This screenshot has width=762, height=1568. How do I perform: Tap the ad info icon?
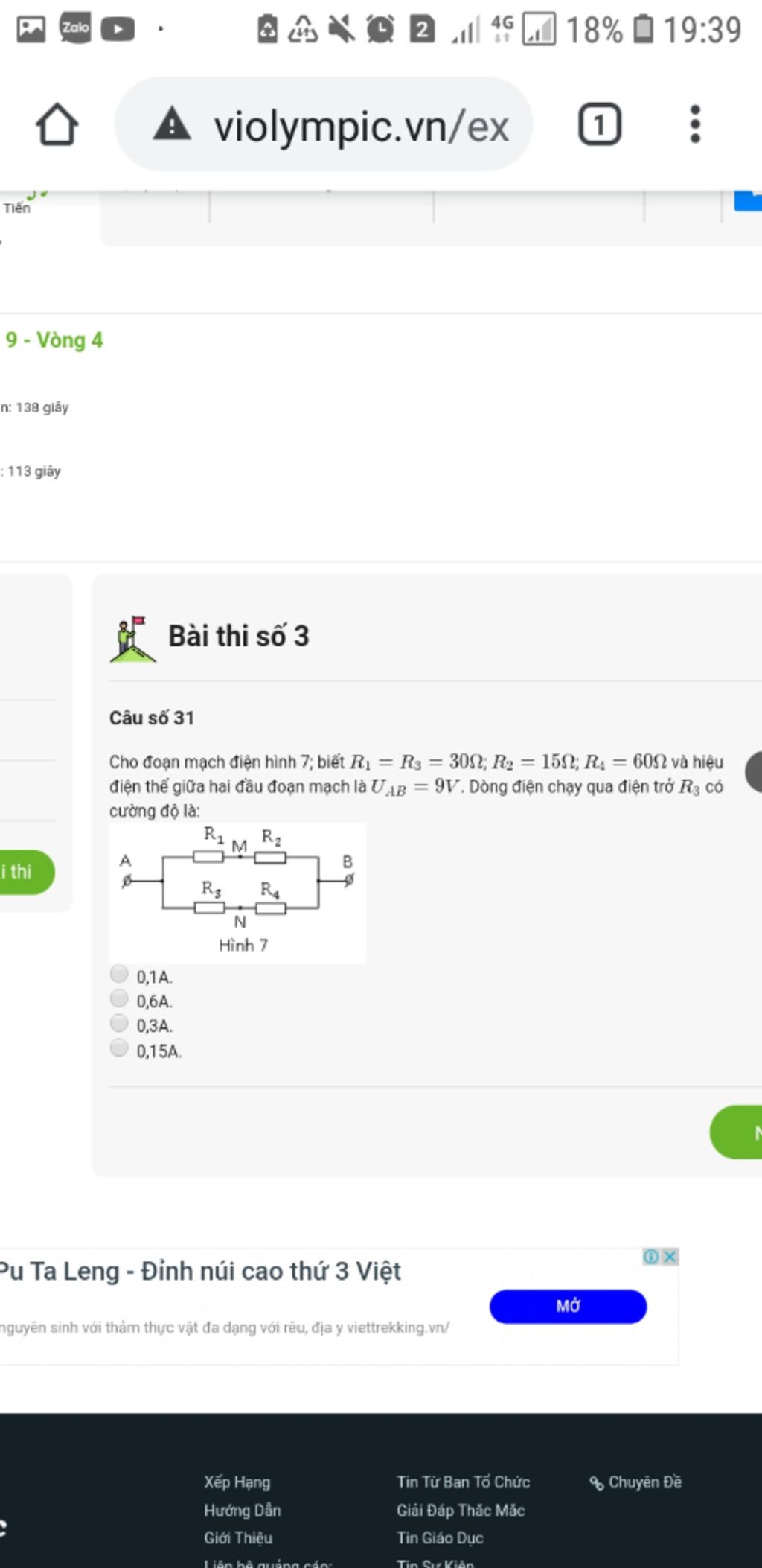click(x=651, y=1257)
